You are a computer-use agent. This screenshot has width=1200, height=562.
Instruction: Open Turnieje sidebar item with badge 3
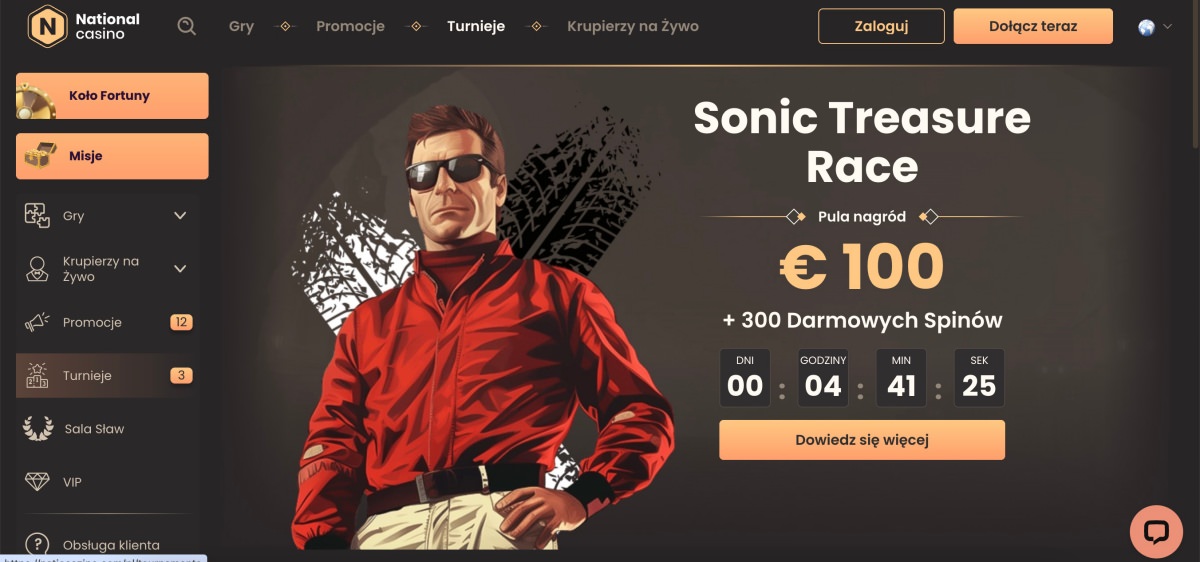[x=108, y=375]
